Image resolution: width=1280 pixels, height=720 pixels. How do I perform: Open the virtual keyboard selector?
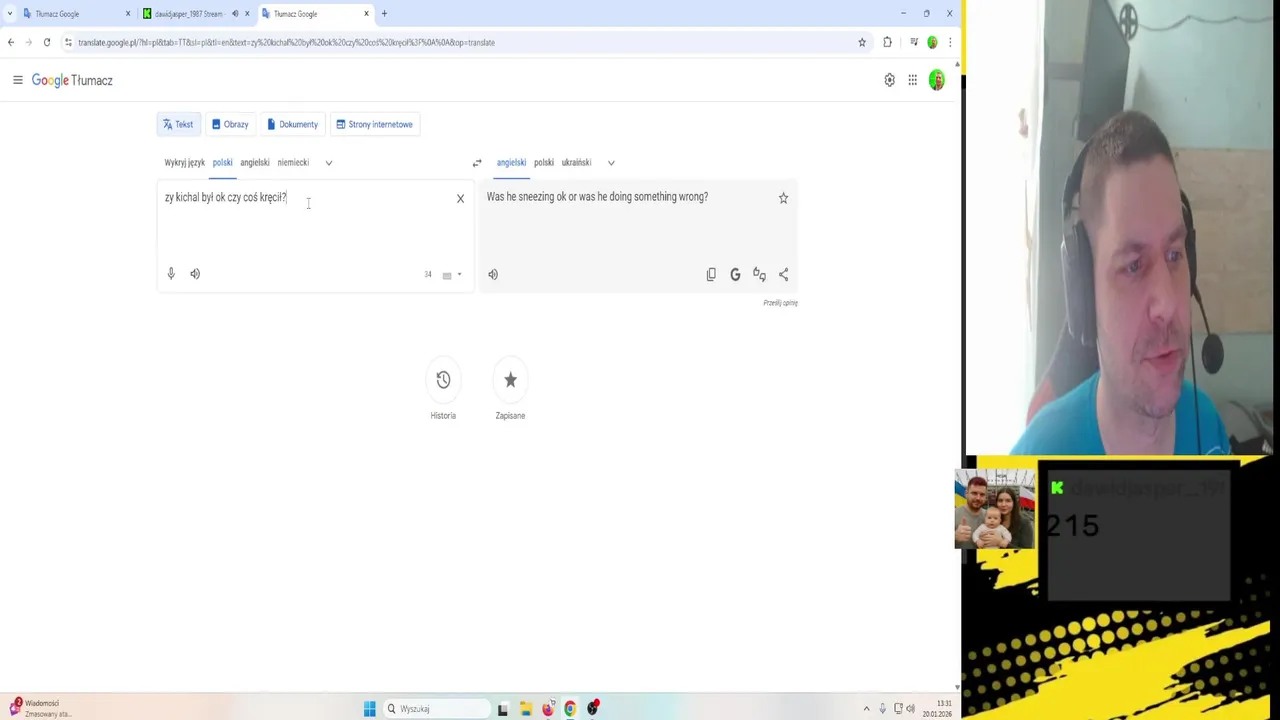[452, 275]
